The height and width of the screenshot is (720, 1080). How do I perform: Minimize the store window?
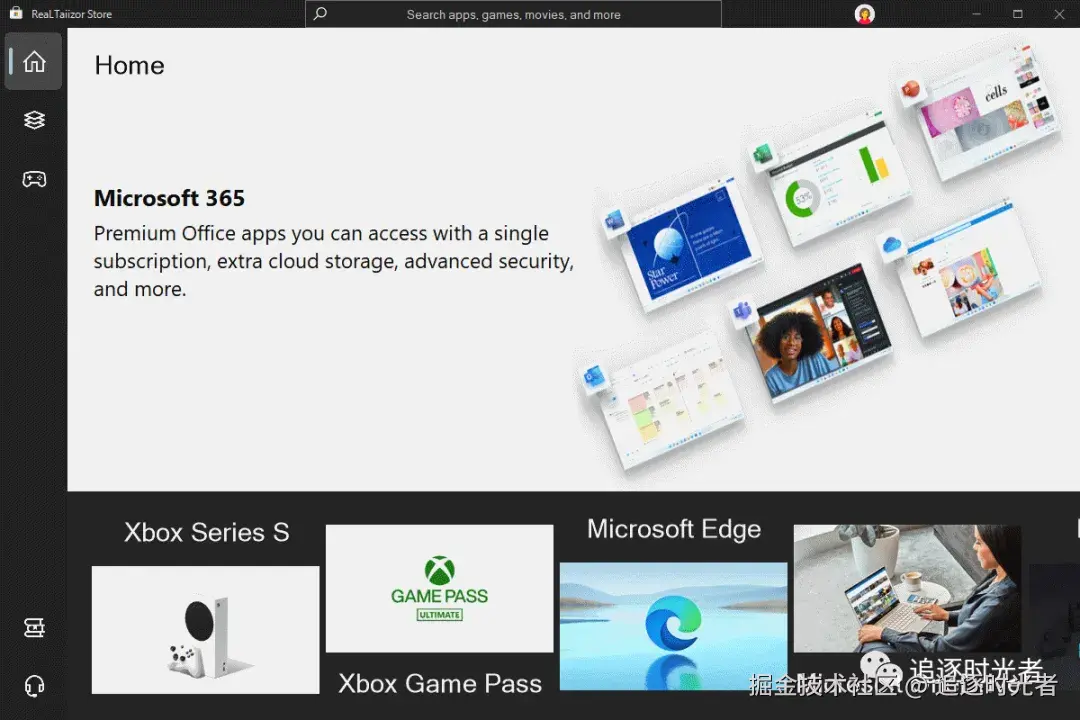point(976,14)
